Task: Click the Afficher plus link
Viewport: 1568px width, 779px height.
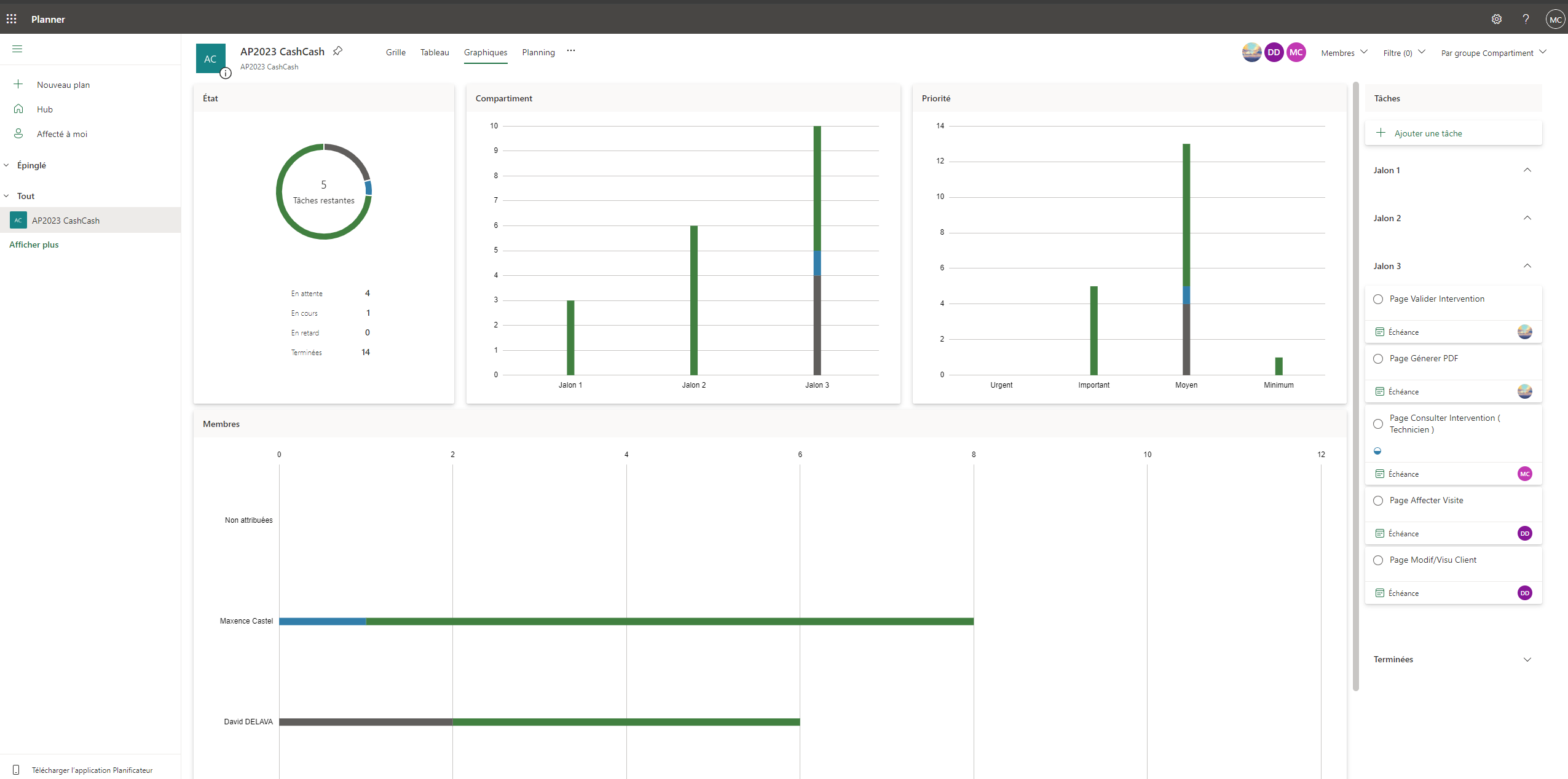Action: click(34, 245)
